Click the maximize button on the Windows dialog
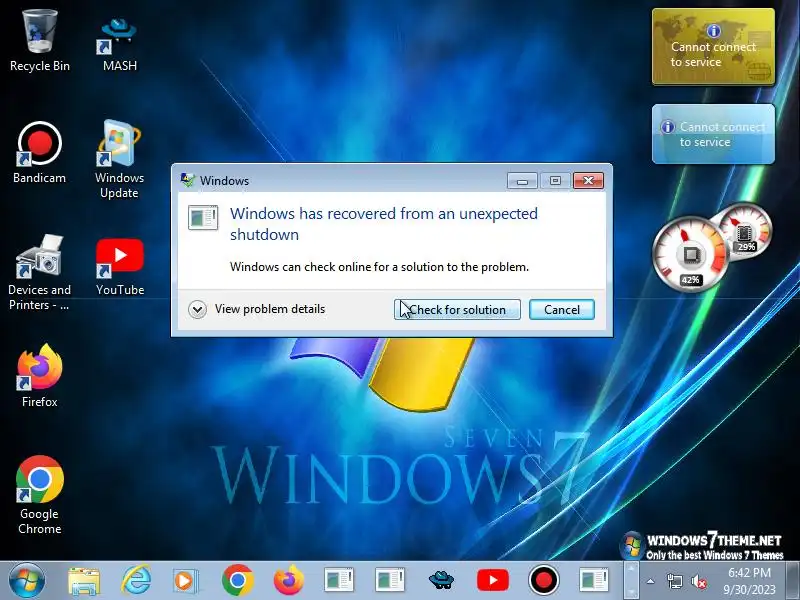Viewport: 800px width, 600px height. point(555,181)
